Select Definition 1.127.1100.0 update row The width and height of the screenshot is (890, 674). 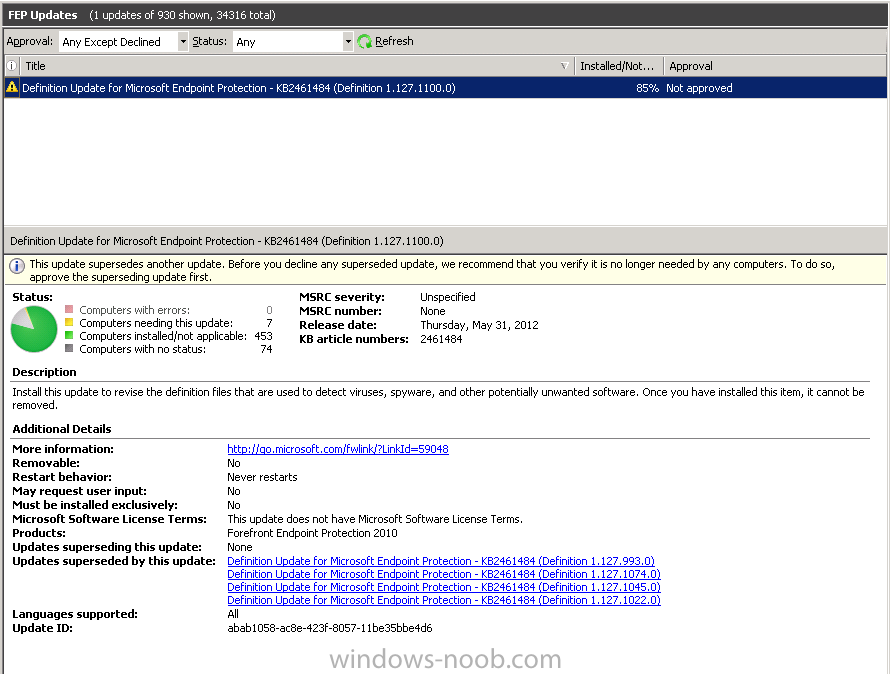coord(446,88)
